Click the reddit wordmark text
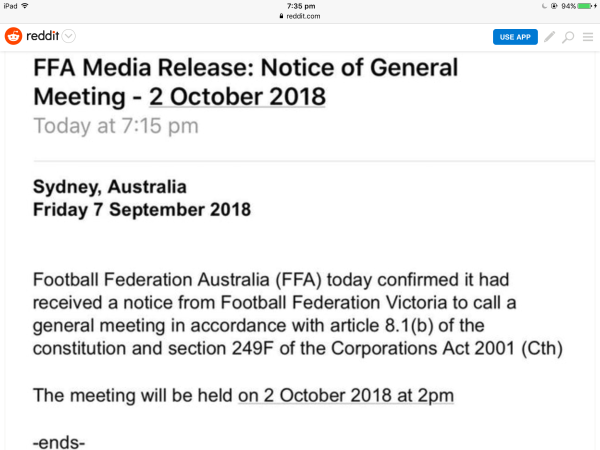Image resolution: width=600 pixels, height=450 pixels. click(42, 36)
